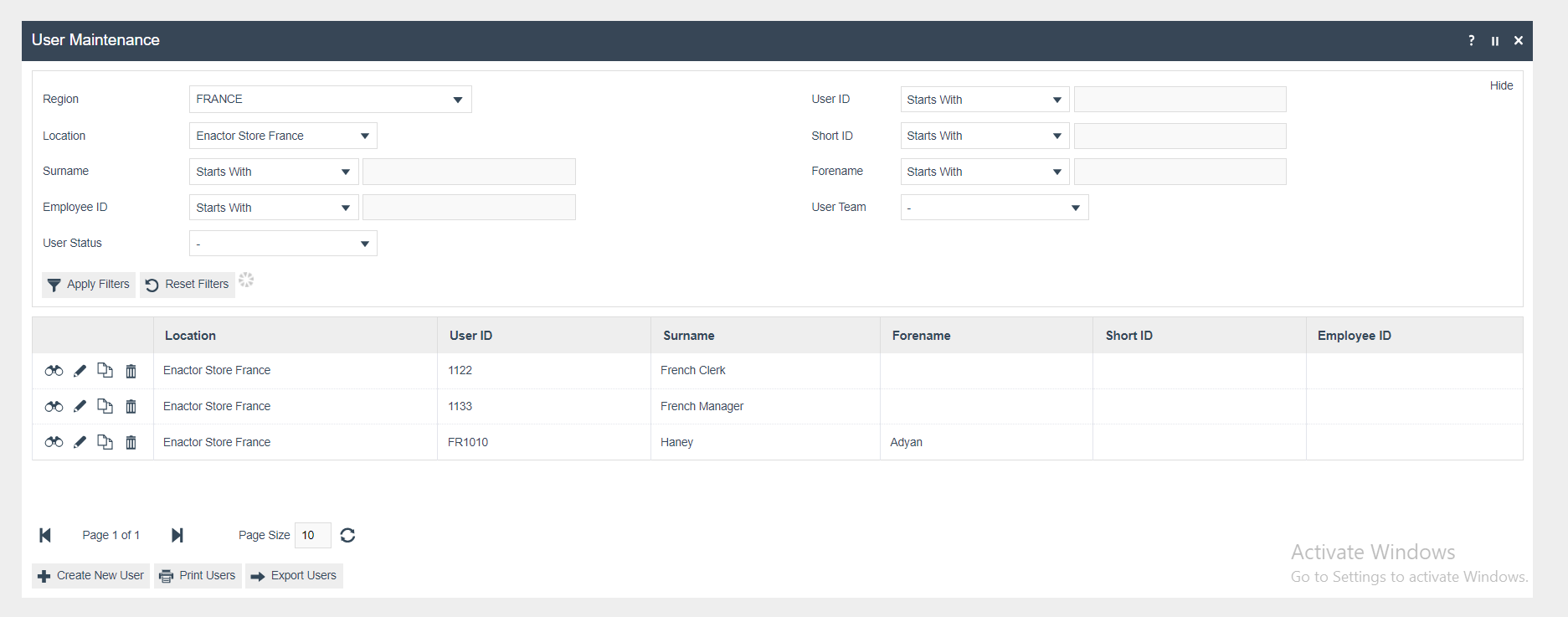Click Apply Filters button

coord(89,285)
